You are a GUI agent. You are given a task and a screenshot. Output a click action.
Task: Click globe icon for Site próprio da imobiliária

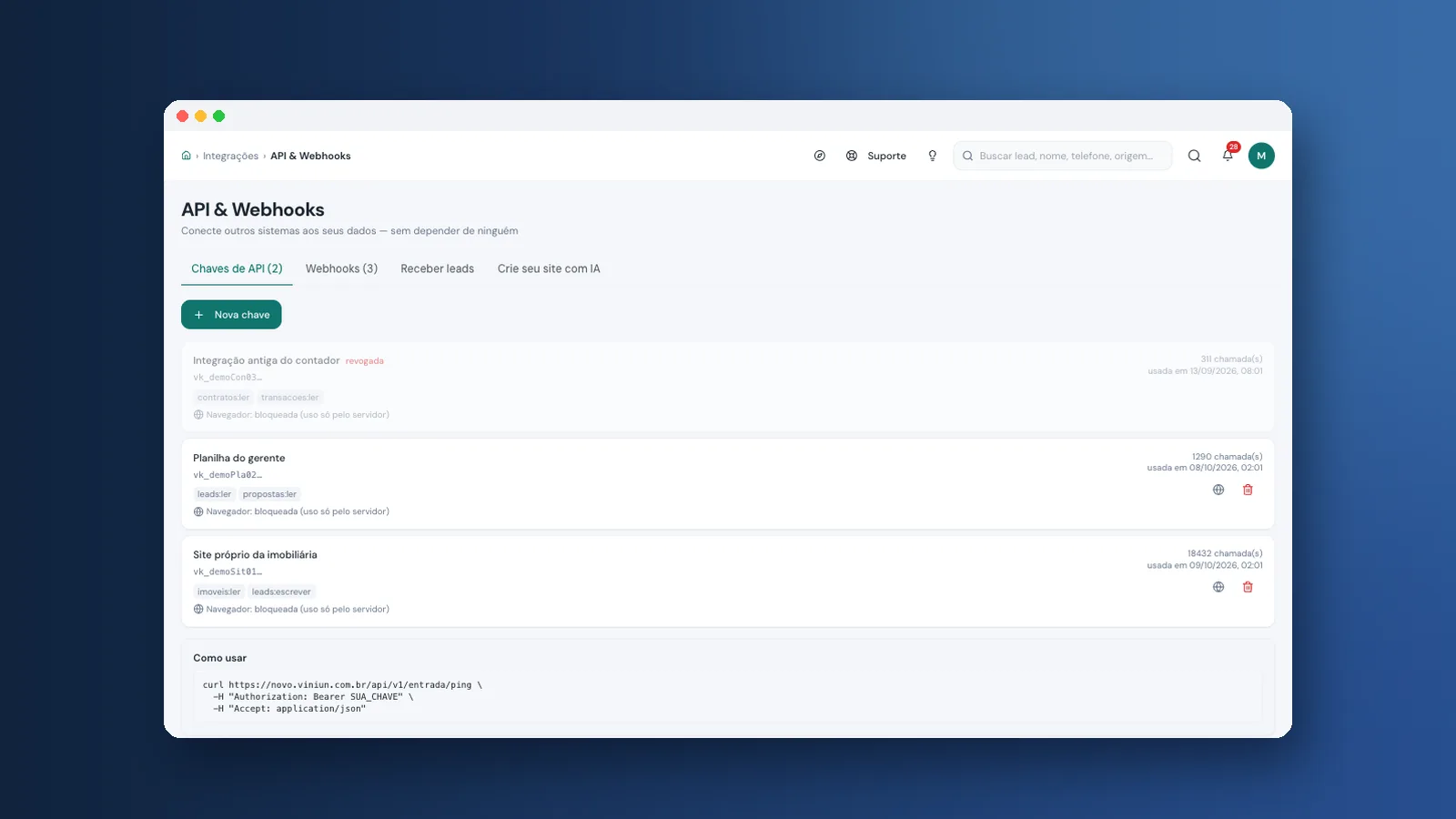(1218, 587)
